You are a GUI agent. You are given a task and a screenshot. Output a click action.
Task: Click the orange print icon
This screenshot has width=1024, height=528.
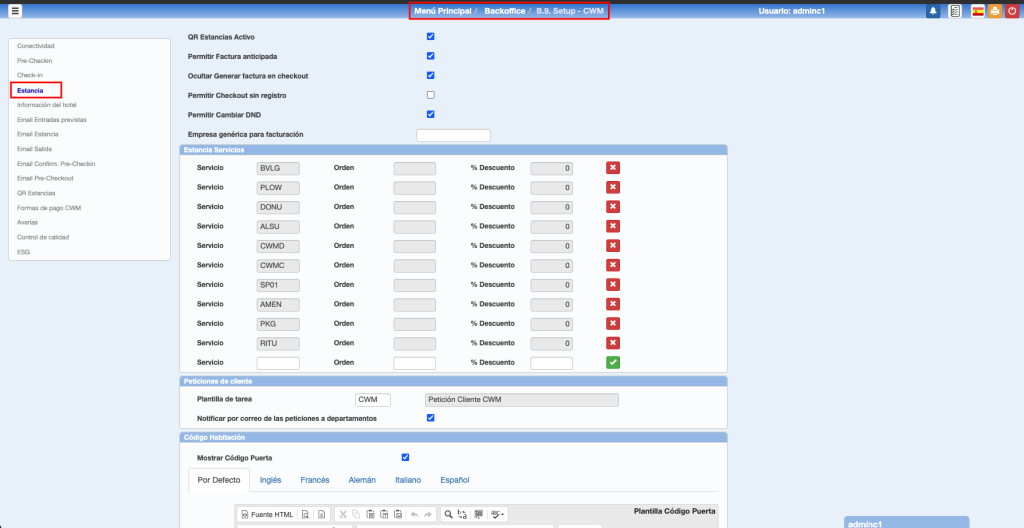(994, 11)
